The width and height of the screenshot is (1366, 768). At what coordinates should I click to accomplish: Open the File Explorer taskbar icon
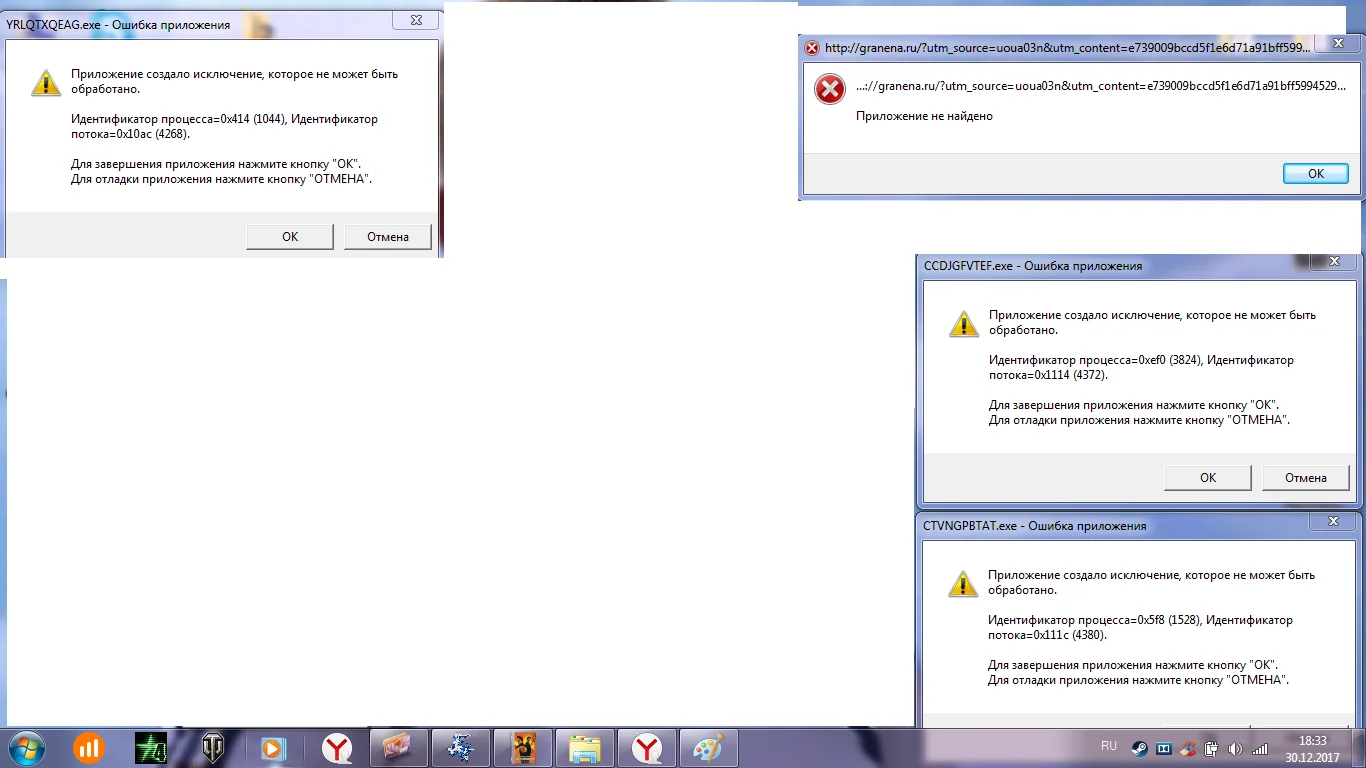(x=585, y=748)
